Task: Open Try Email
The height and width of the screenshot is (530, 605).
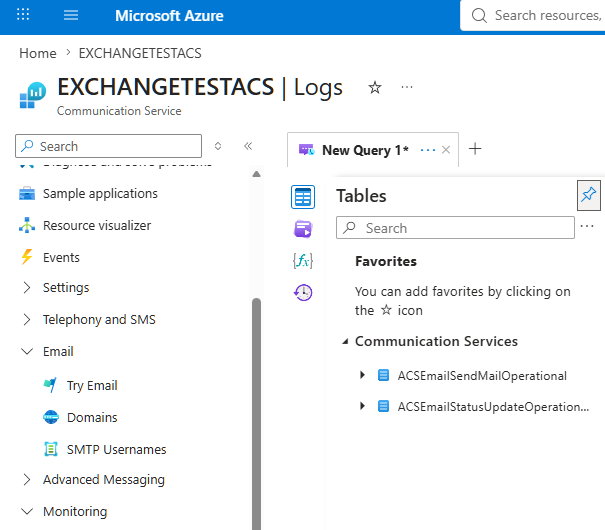Action: coord(92,386)
